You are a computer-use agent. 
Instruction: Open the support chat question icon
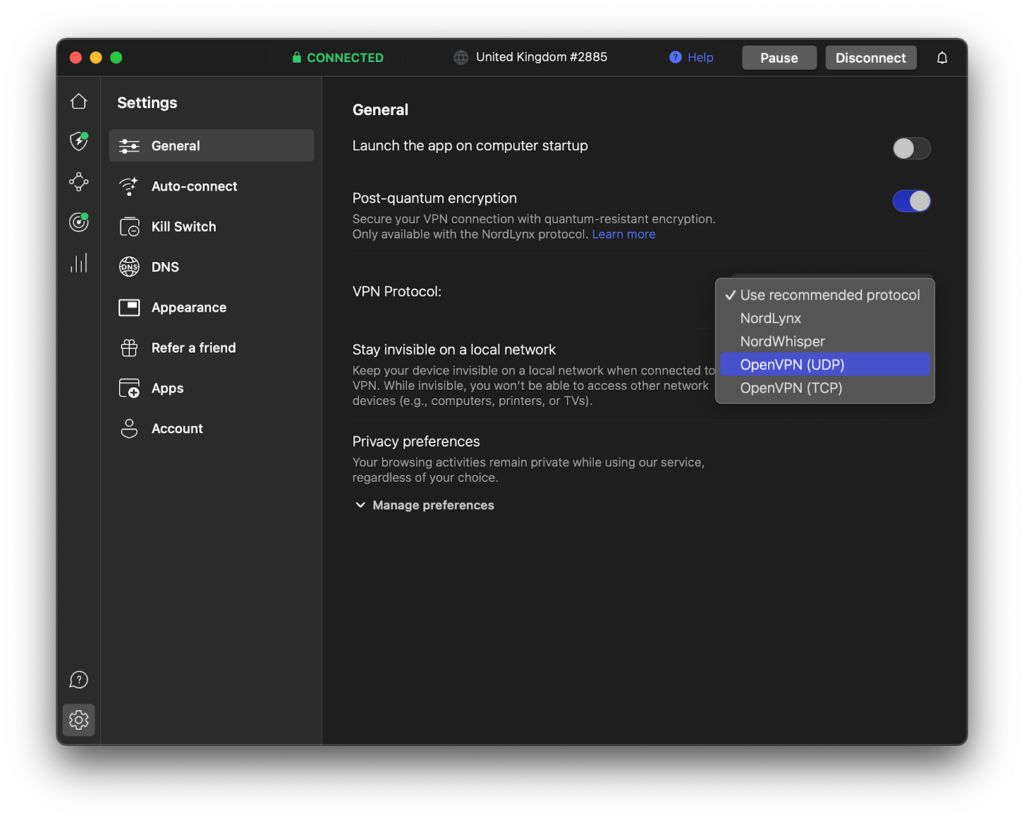tap(78, 680)
